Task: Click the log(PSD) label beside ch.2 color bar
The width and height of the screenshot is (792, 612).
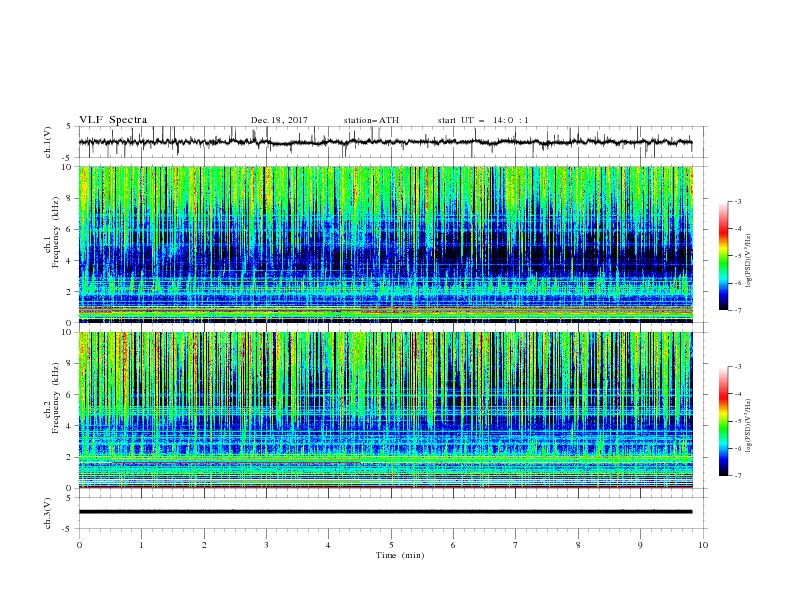Action: [748, 426]
